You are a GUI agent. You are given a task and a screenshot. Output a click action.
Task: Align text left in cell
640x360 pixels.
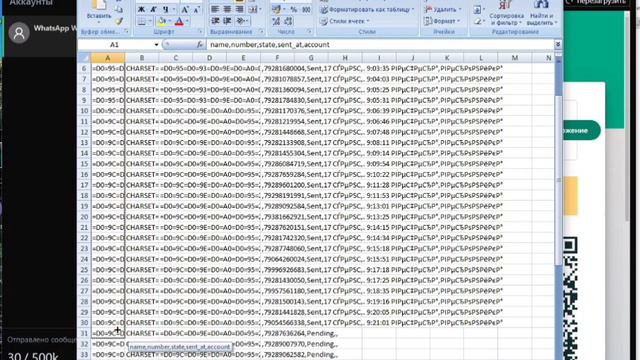point(215,9)
